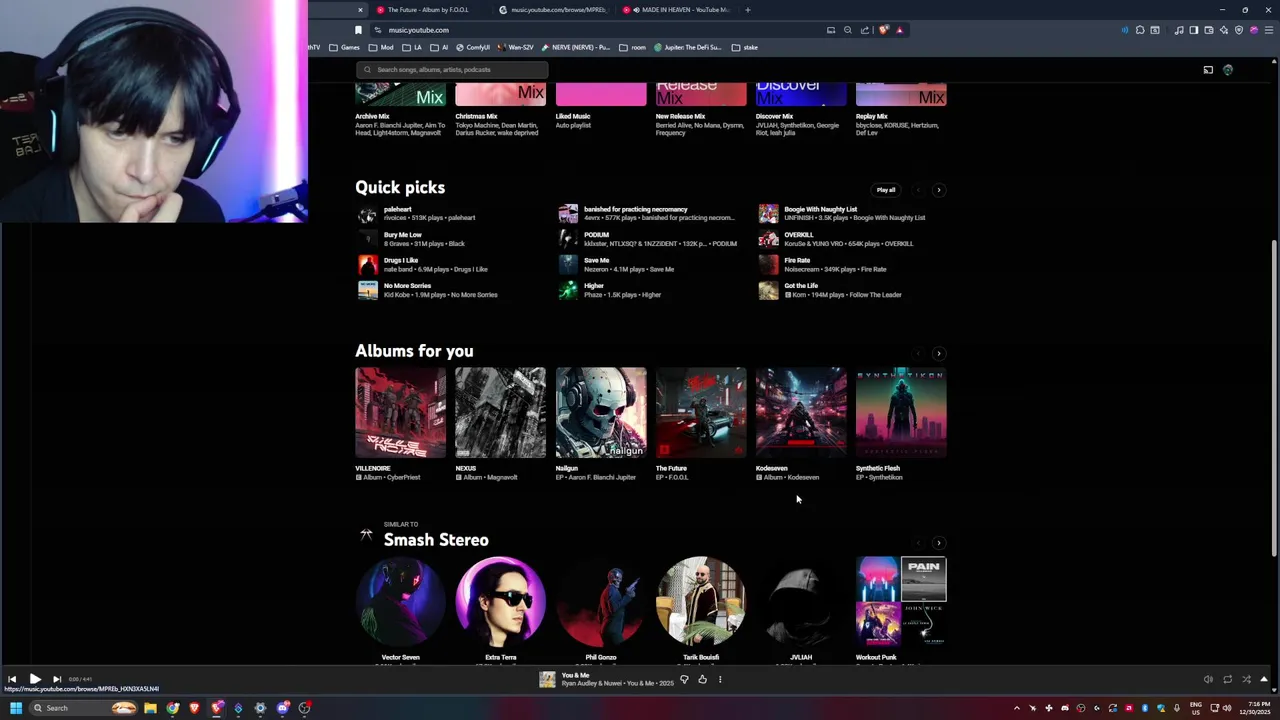
Task: Open the New Release Mix title
Action: click(680, 116)
